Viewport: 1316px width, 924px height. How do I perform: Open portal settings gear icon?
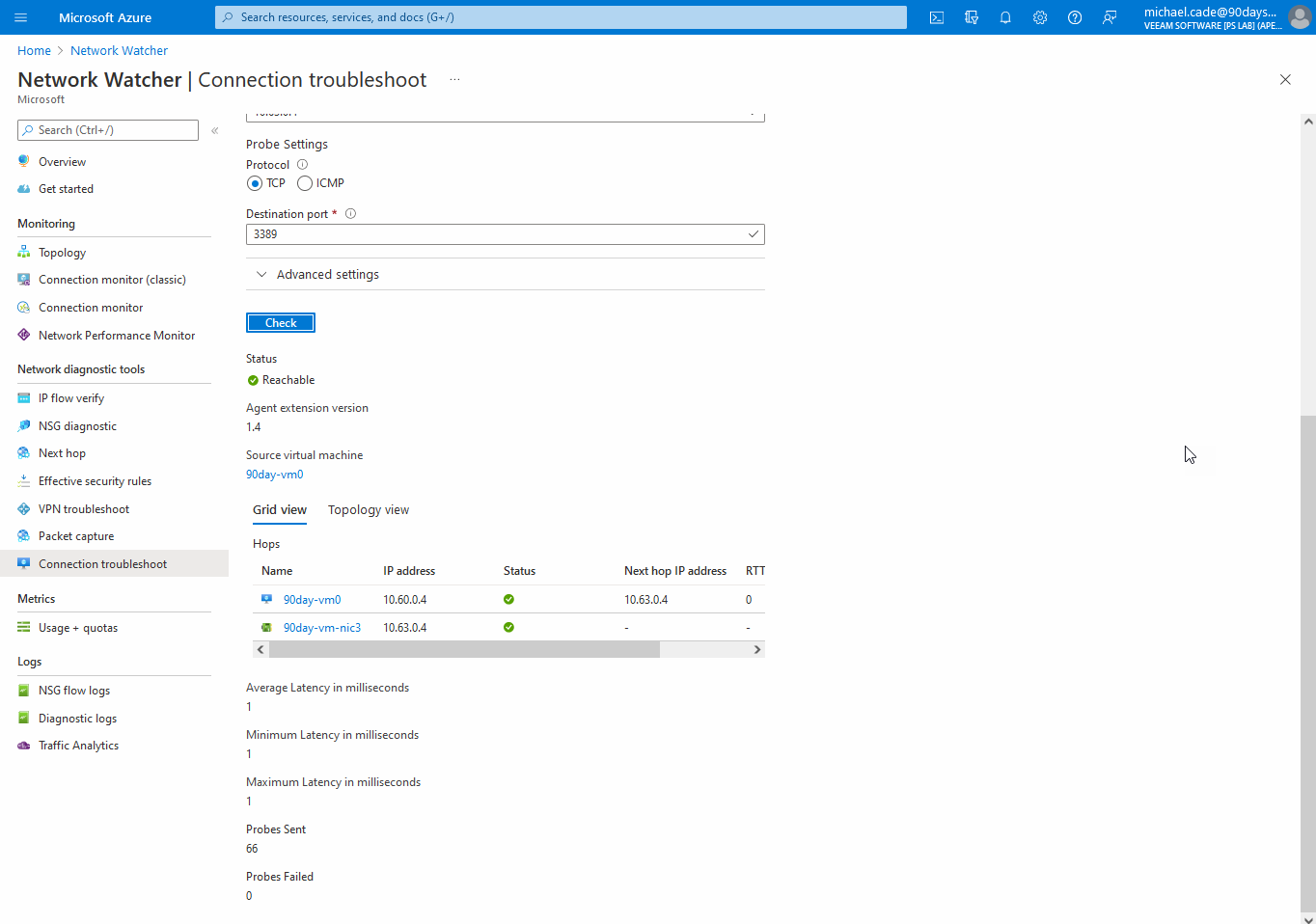pyautogui.click(x=1040, y=17)
